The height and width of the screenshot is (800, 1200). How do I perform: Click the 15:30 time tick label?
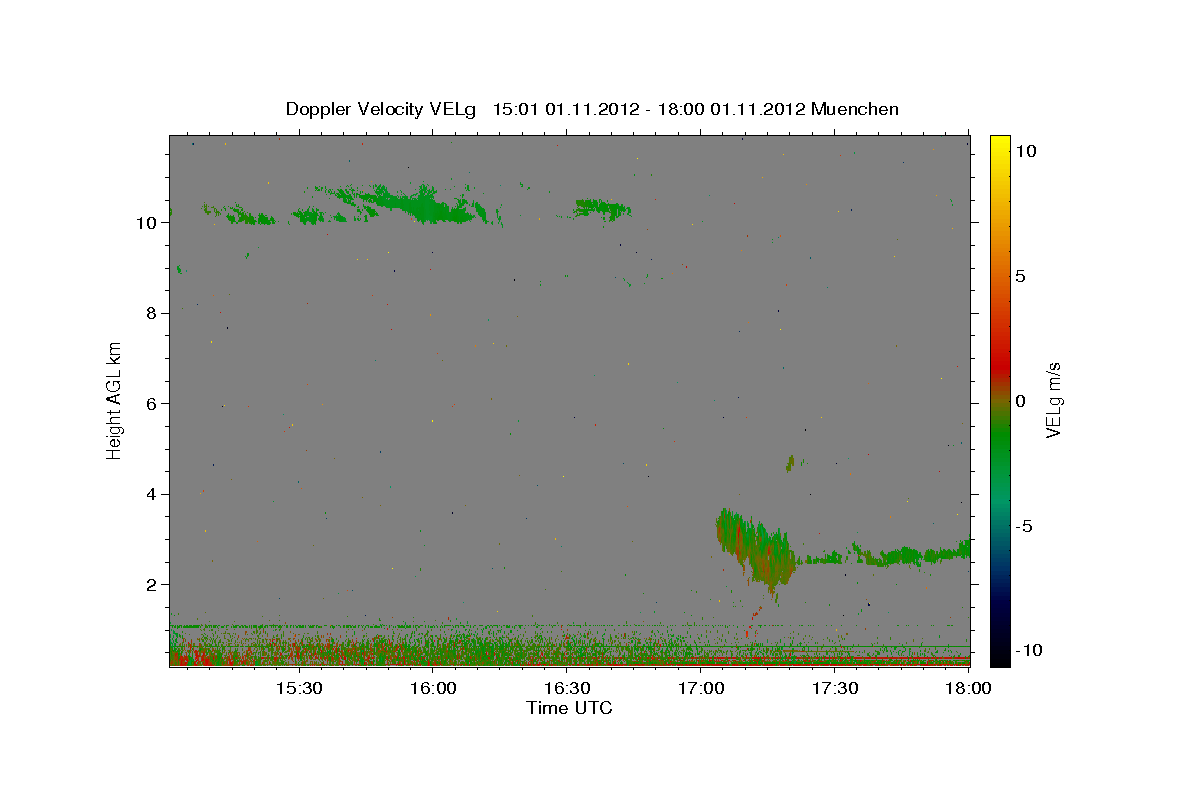pyautogui.click(x=298, y=689)
